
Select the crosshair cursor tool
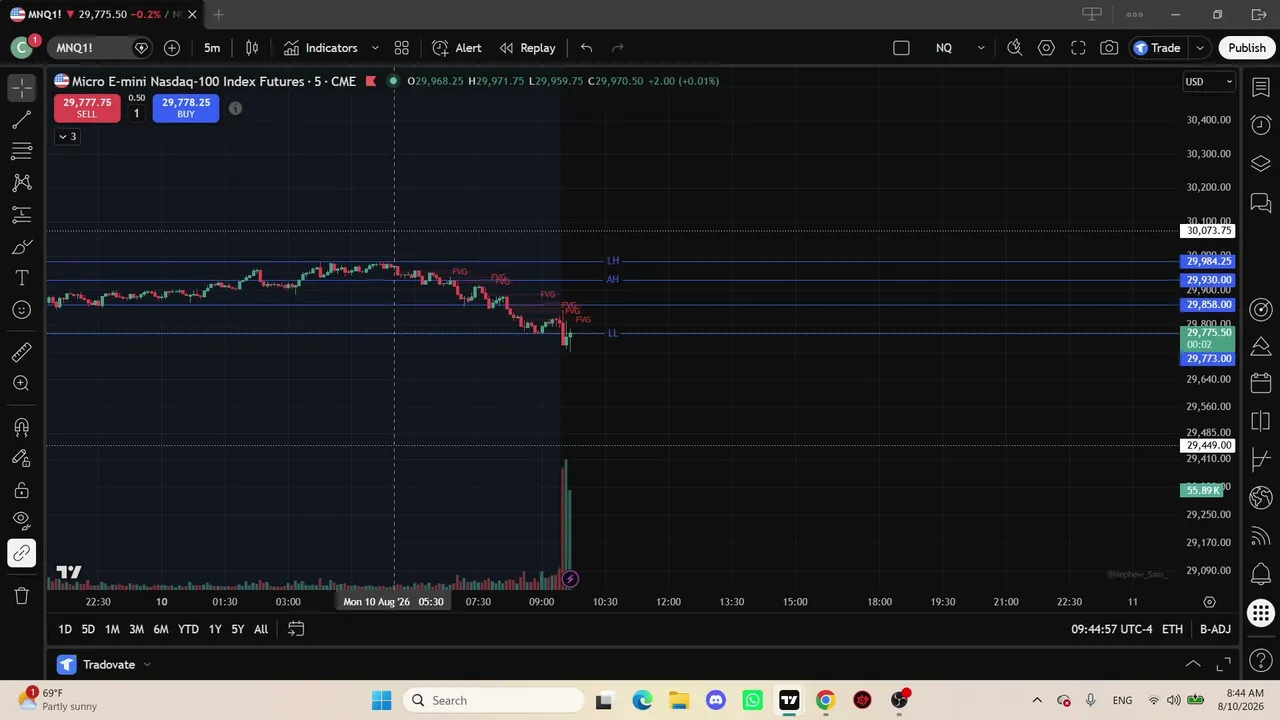point(22,89)
